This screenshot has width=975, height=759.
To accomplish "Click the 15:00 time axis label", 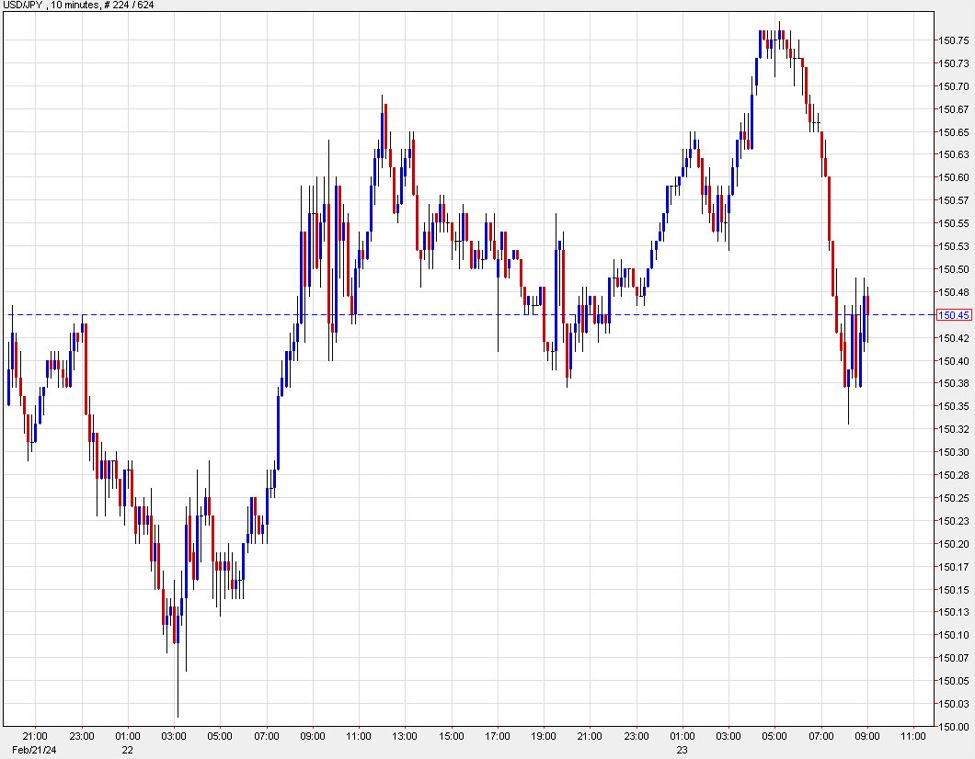I will [451, 736].
